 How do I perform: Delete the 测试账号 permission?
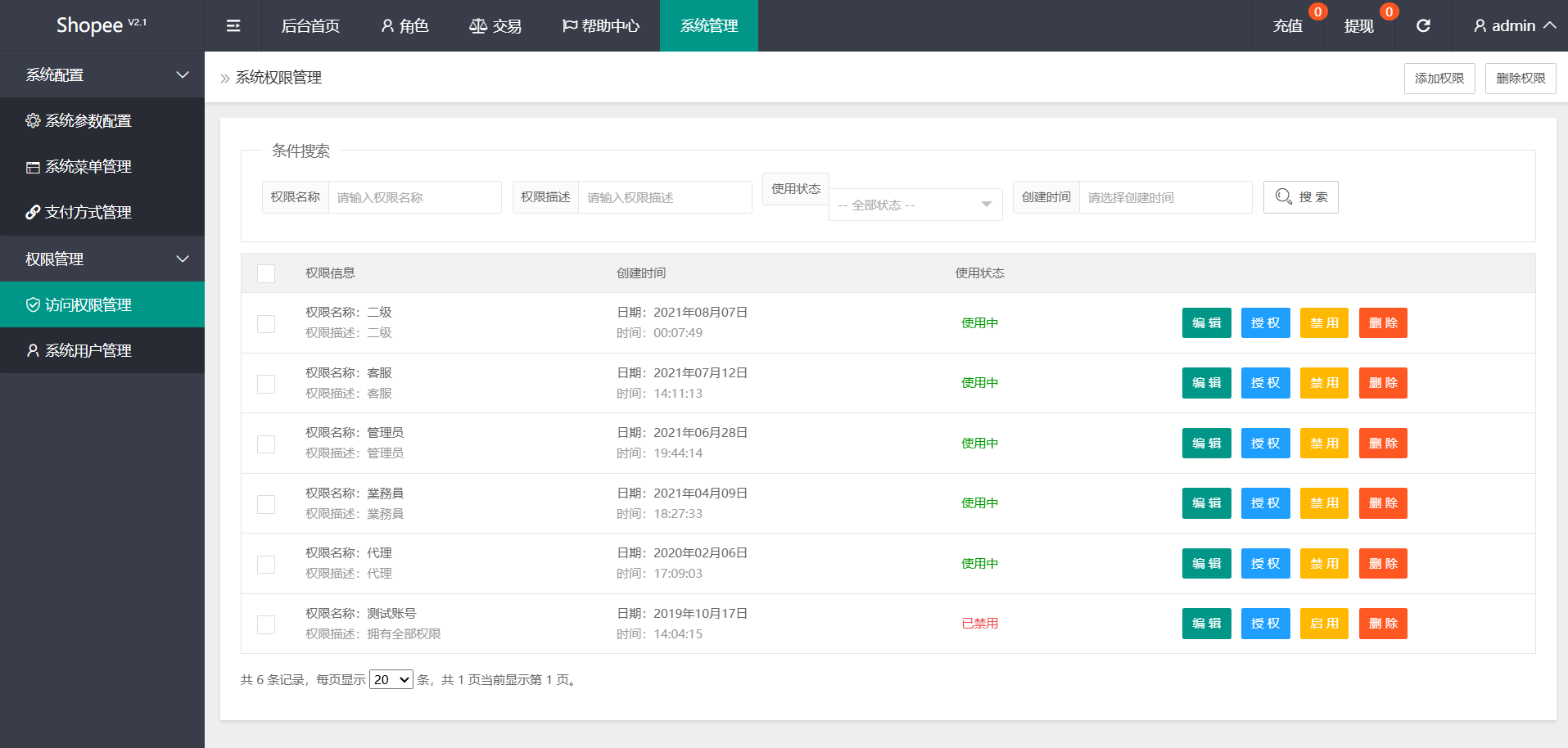[1384, 624]
